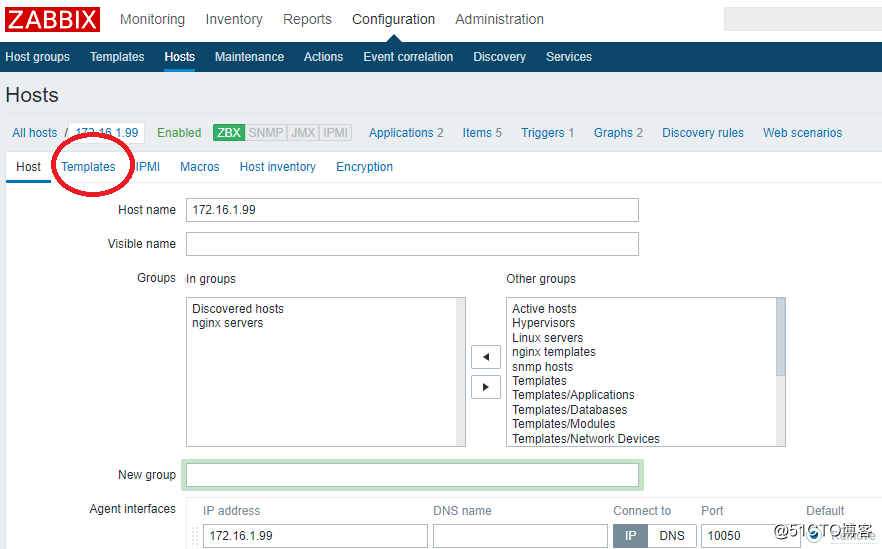Screen dimensions: 882x549
Task: Select nginx servers in In groups
Action: pos(227,323)
